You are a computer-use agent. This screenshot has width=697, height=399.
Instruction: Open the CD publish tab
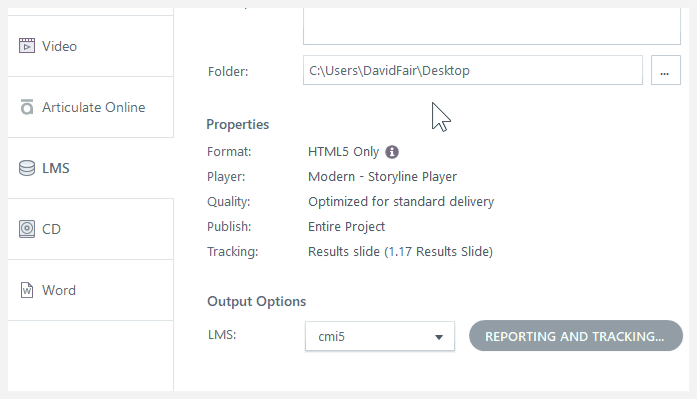coord(91,229)
